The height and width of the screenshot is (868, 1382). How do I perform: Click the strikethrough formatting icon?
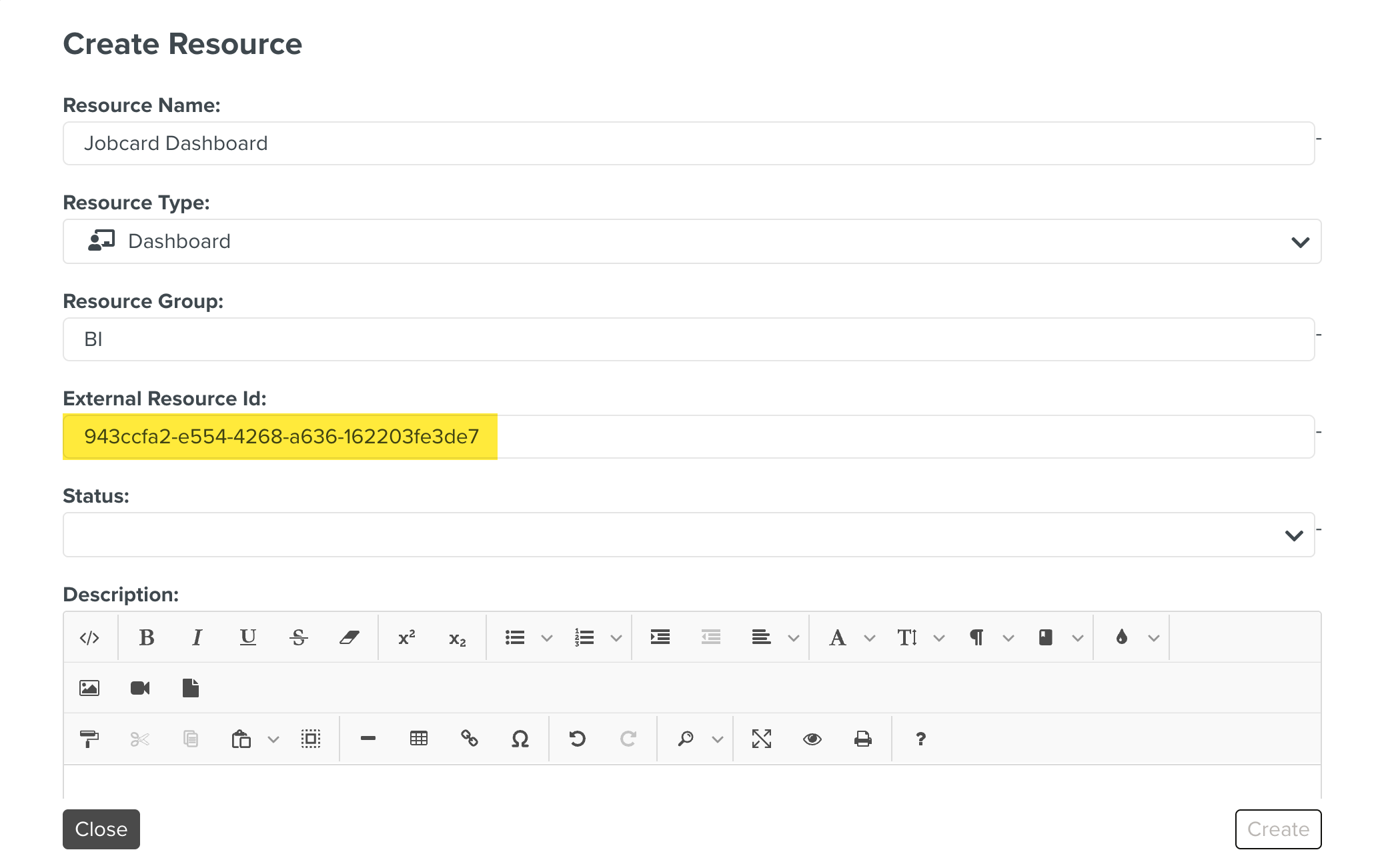(x=298, y=638)
